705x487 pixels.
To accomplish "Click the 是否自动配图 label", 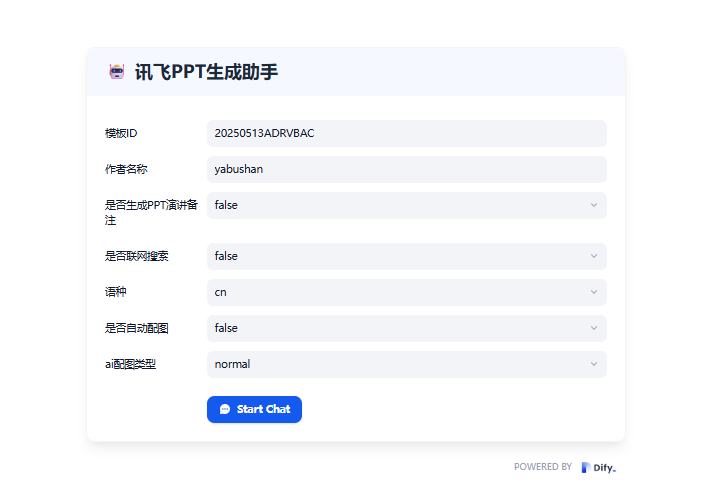I will pos(137,328).
